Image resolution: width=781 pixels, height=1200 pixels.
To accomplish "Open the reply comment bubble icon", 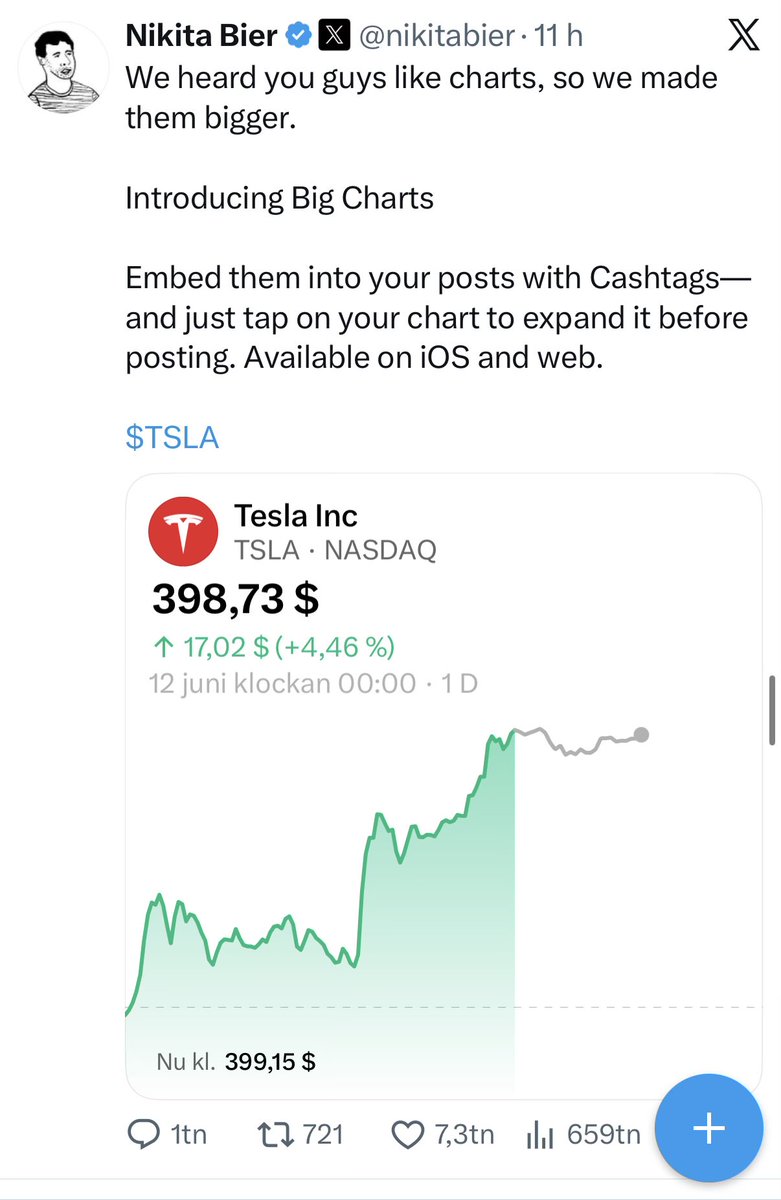I will [x=145, y=1134].
